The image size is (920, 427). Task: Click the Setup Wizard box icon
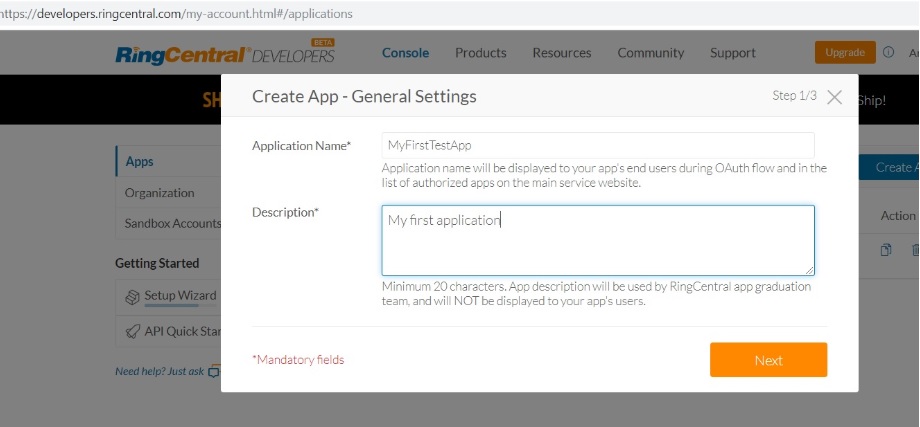coord(131,296)
